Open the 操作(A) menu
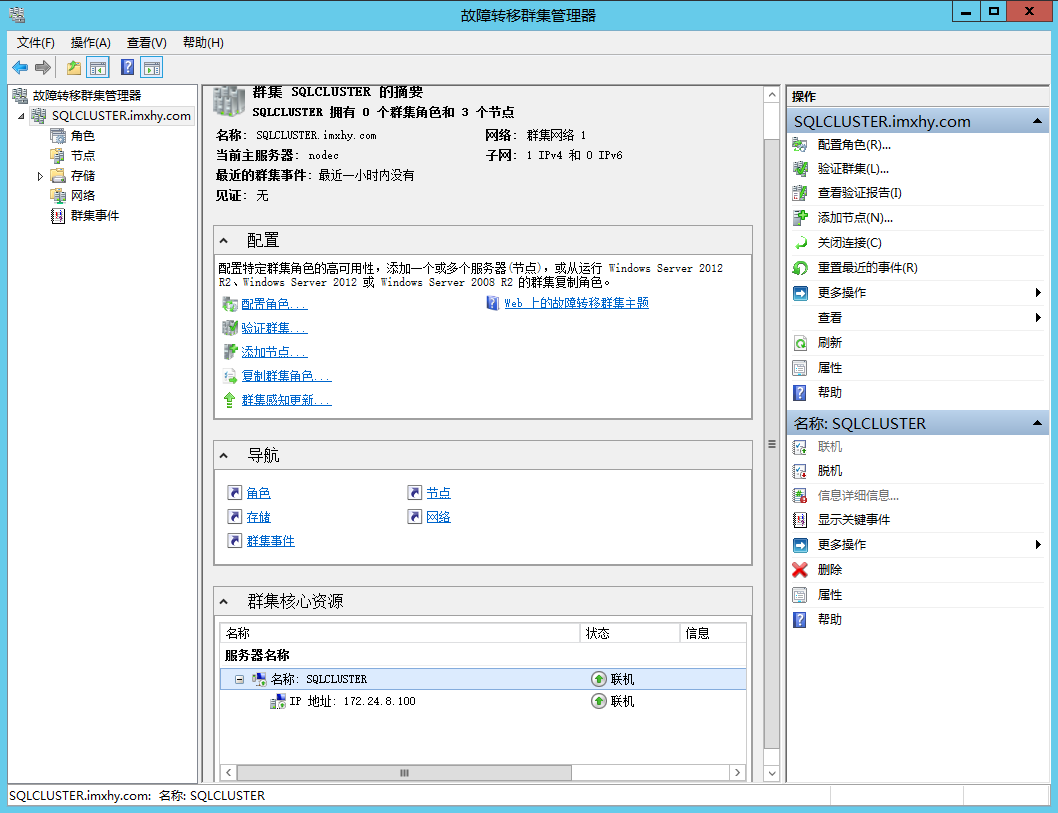 point(90,43)
